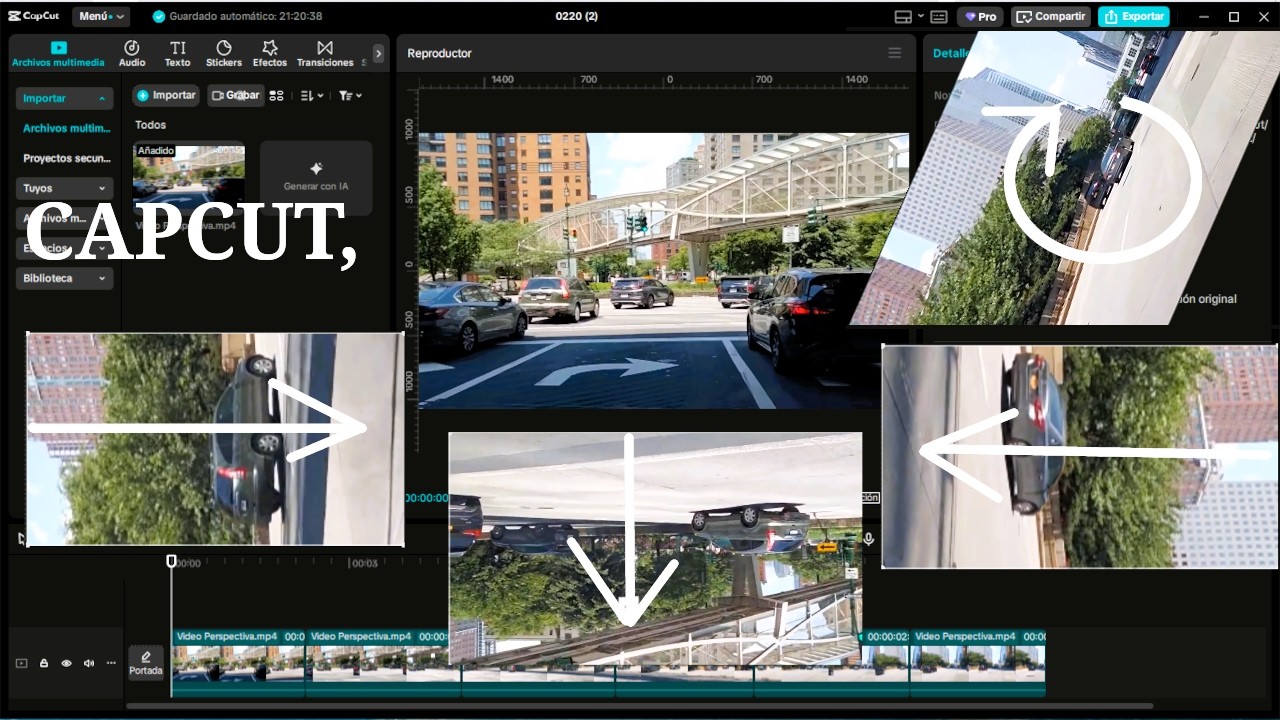This screenshot has height=720, width=1280.
Task: Click the timeline playhead marker
Action: (x=171, y=561)
